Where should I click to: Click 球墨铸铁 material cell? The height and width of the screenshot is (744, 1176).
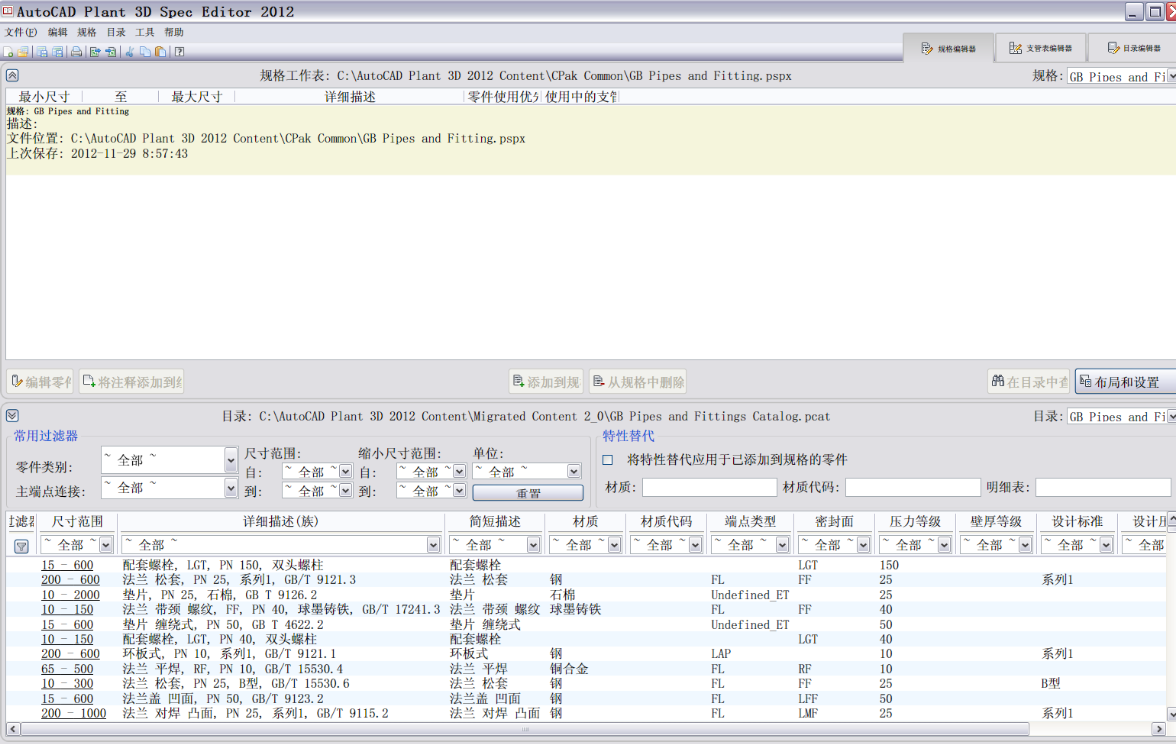coord(575,609)
